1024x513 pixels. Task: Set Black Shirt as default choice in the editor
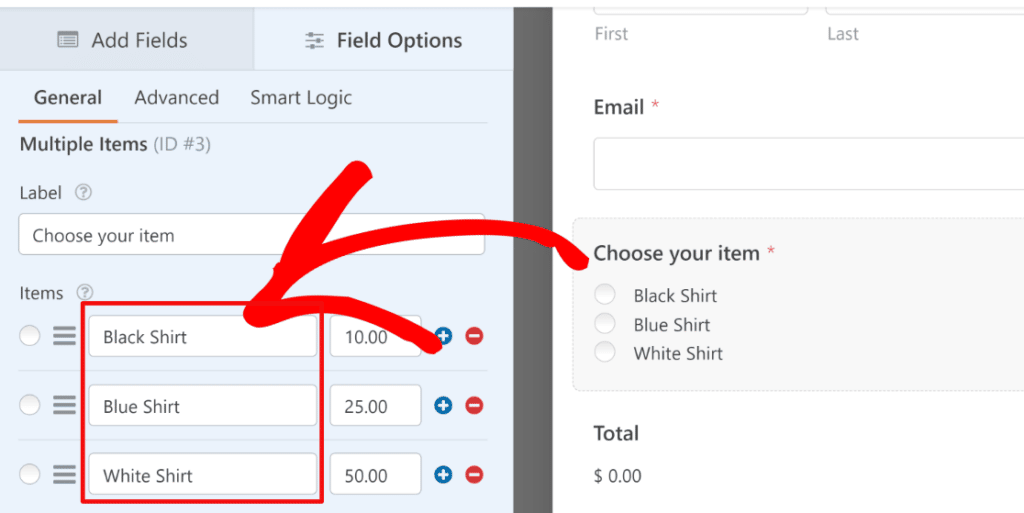[30, 336]
